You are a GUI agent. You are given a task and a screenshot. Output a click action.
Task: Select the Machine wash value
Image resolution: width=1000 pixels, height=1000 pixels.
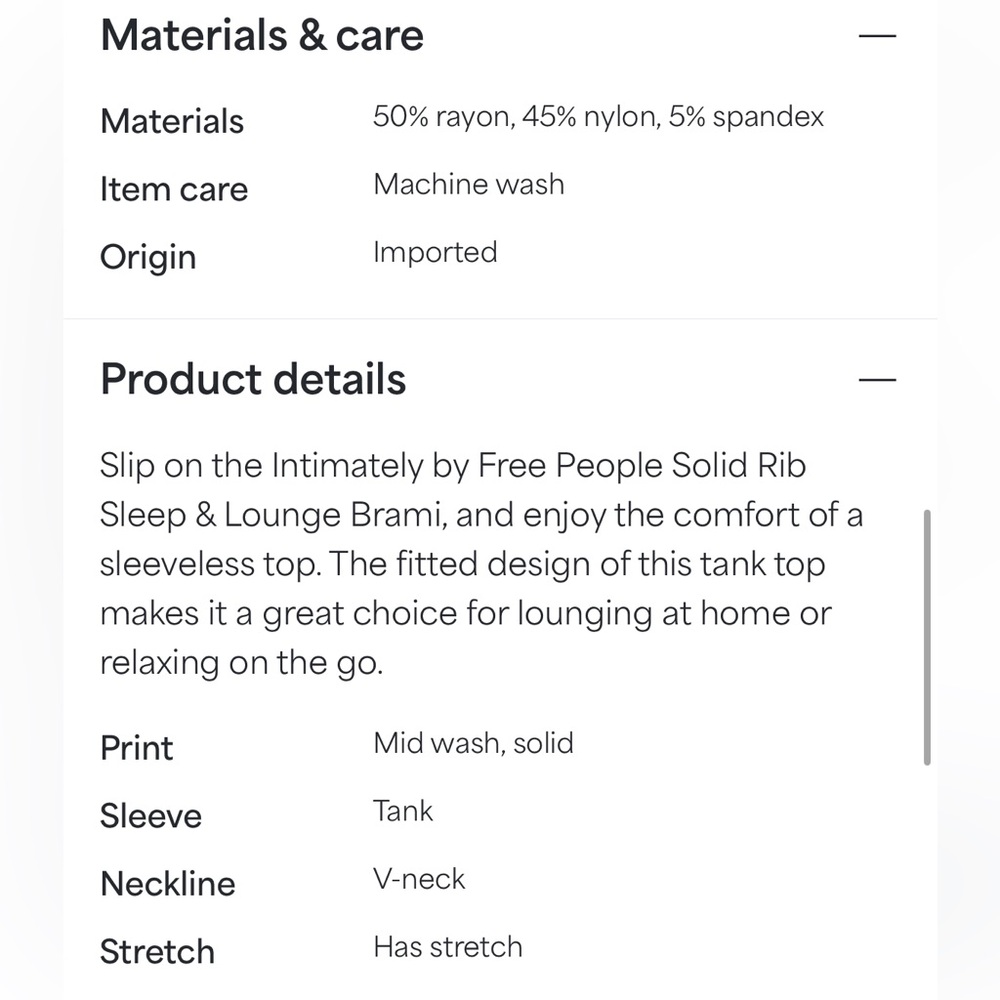(x=468, y=184)
